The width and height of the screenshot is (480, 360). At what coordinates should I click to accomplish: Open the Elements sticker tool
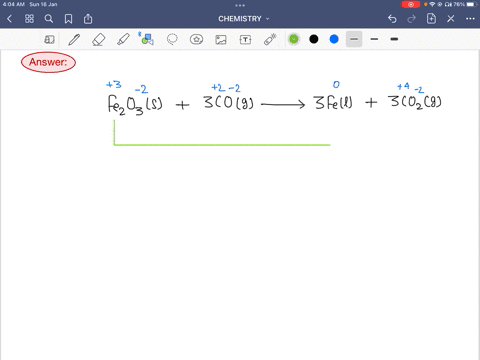coord(196,39)
